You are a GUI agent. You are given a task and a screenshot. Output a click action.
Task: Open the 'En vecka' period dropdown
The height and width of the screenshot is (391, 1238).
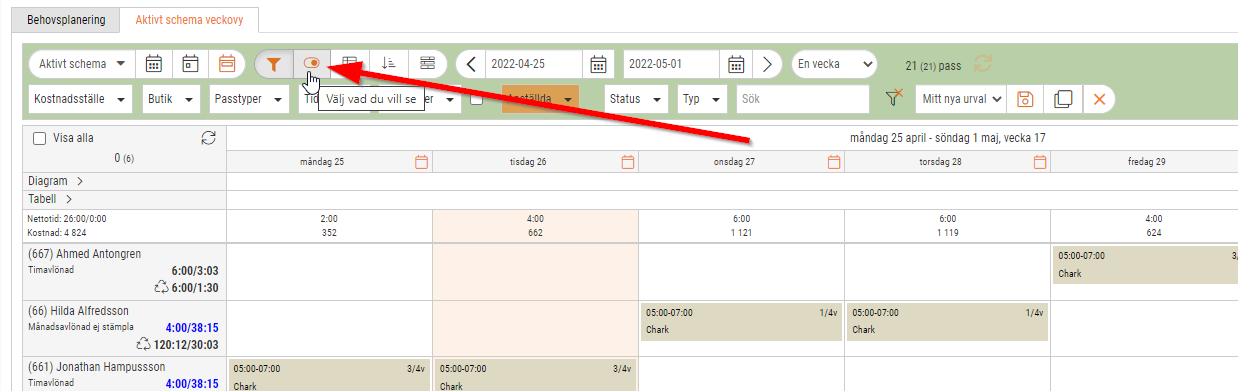834,64
